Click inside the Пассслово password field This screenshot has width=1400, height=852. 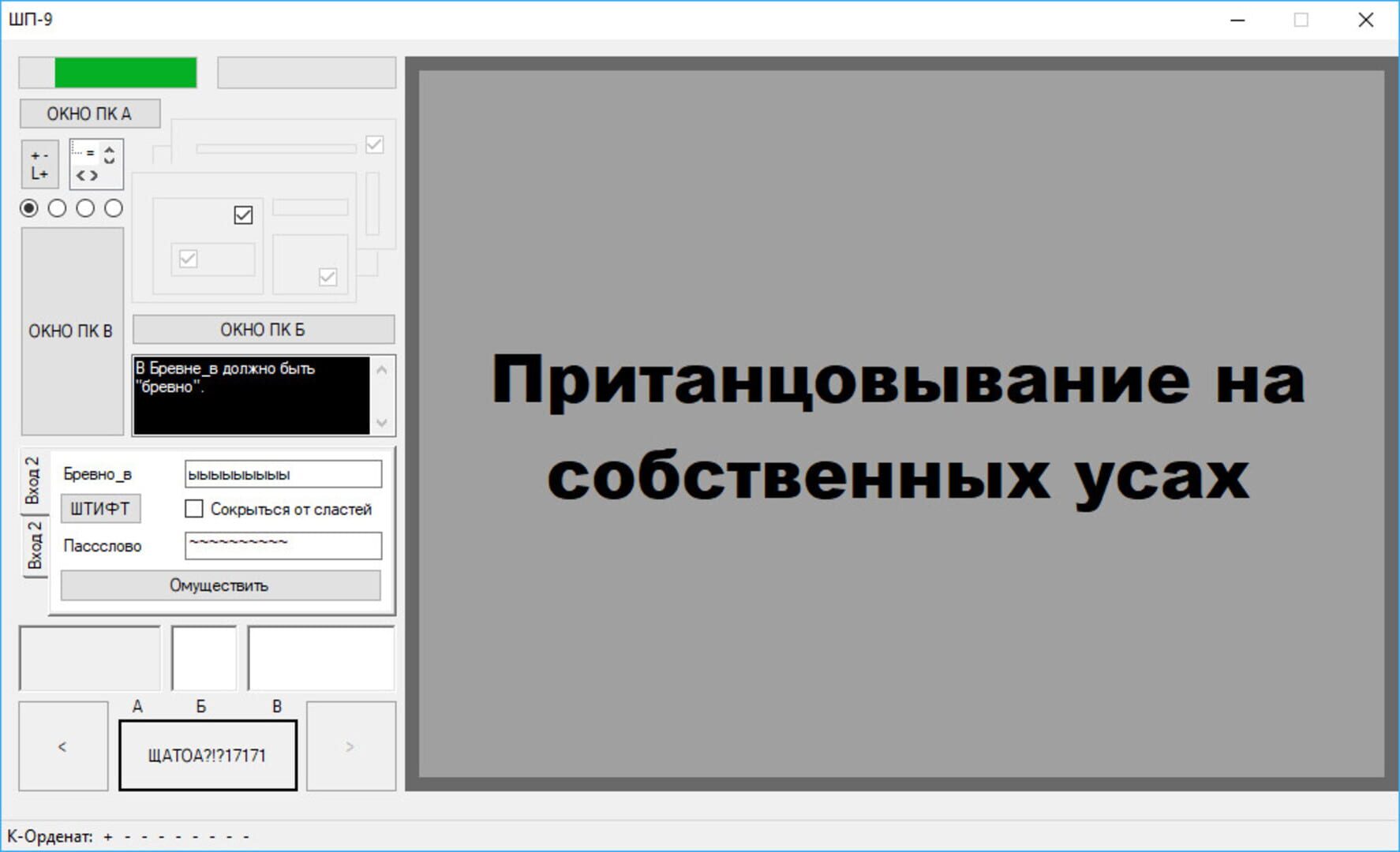283,546
